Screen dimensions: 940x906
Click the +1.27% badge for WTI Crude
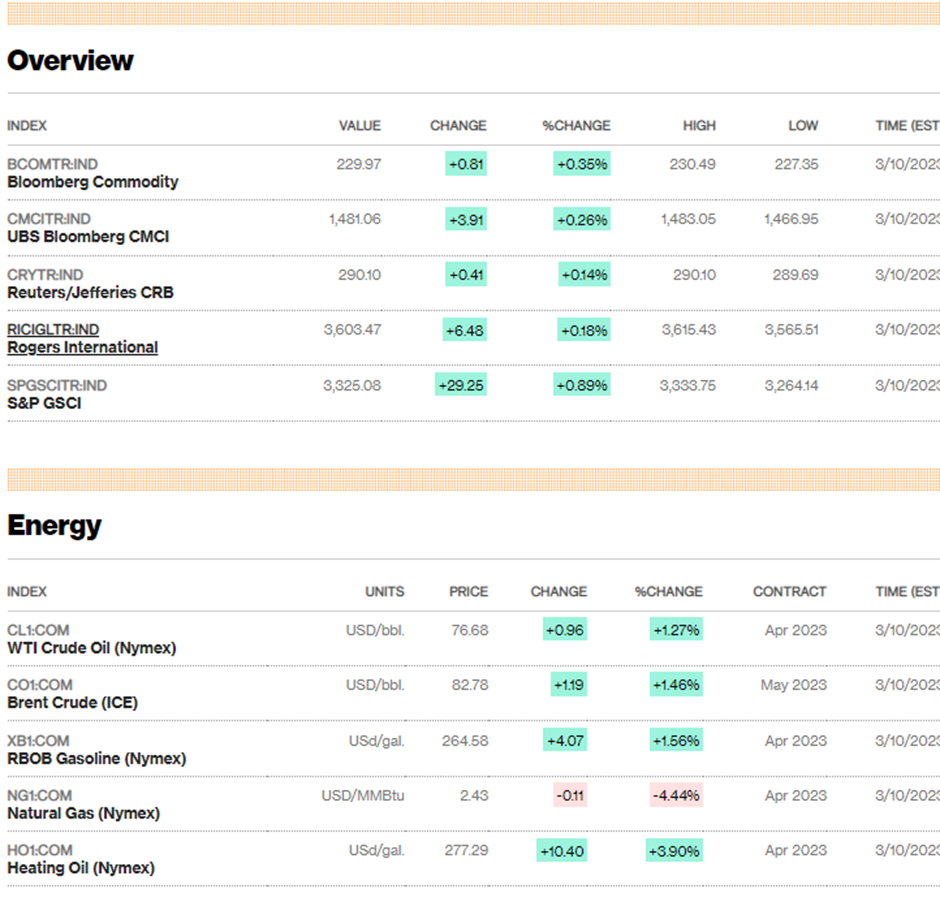(x=676, y=630)
